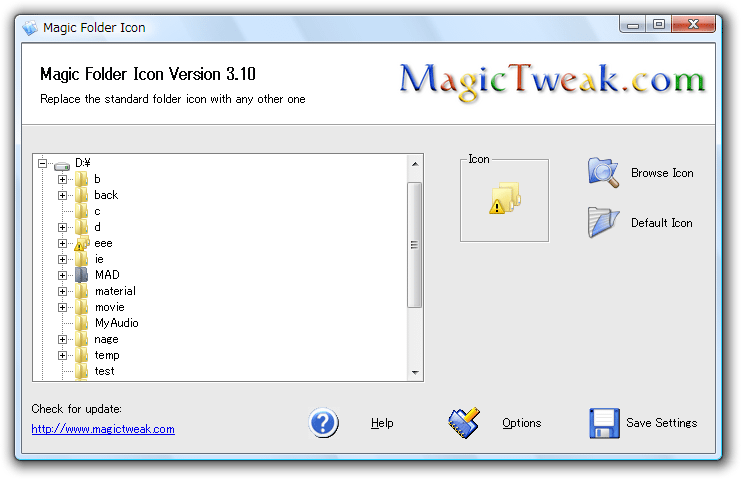This screenshot has width=742, height=479.
Task: Click the Default Icon open-folder icon
Action: (603, 222)
